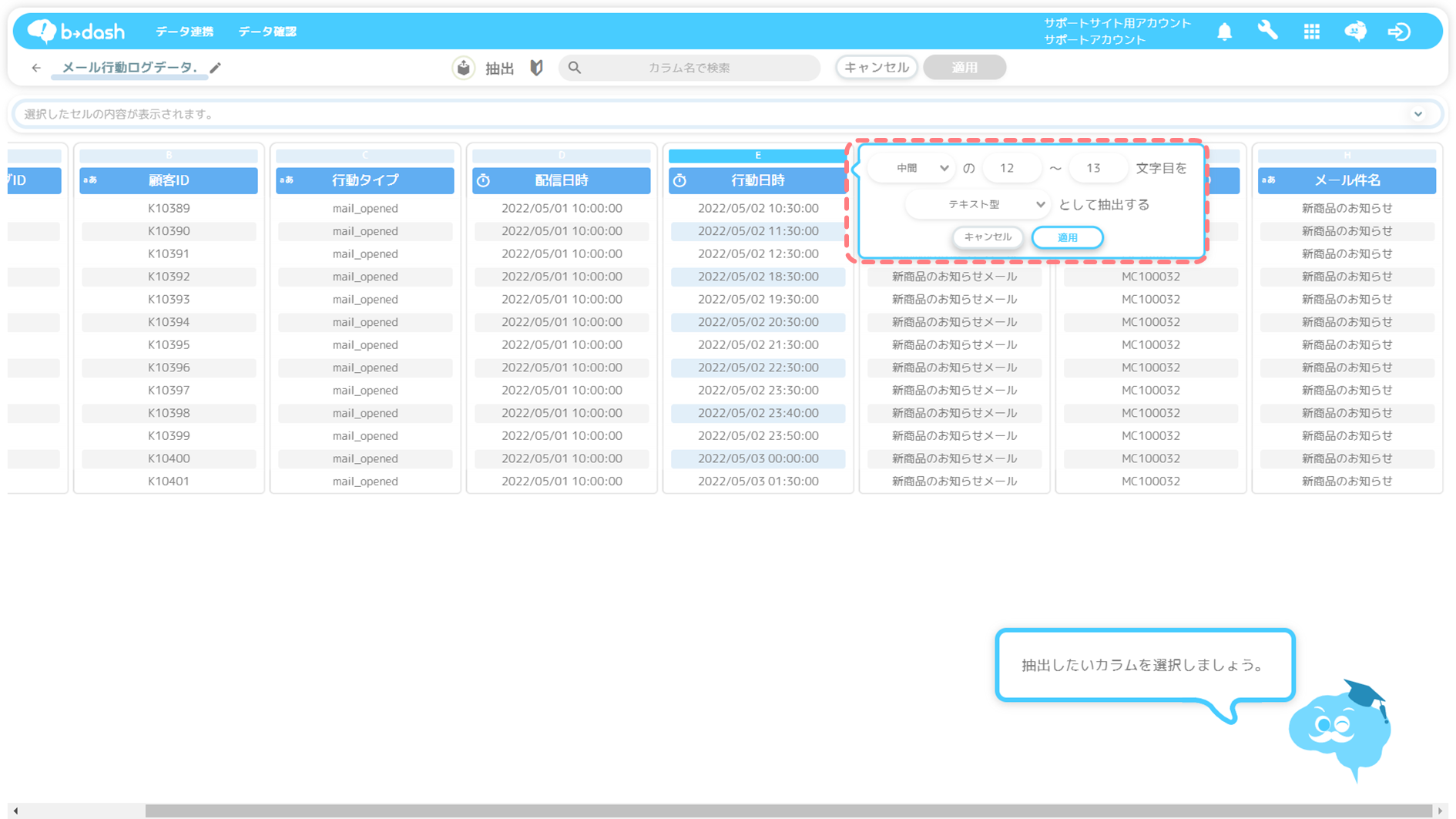Select the 配信日時 column header
This screenshot has height=819, width=1456.
(562, 180)
